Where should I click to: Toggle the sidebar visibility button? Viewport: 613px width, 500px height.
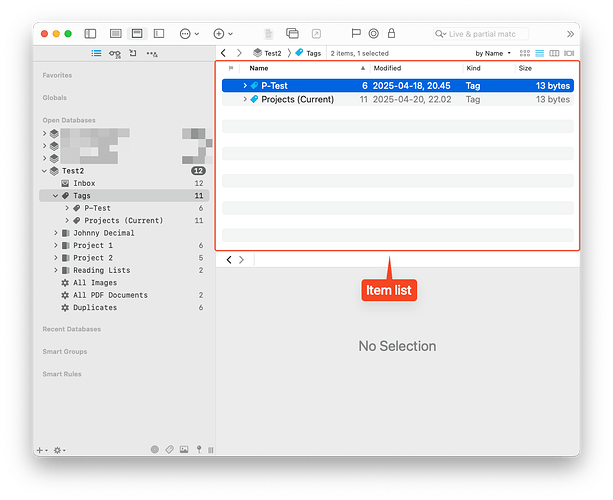(x=90, y=34)
